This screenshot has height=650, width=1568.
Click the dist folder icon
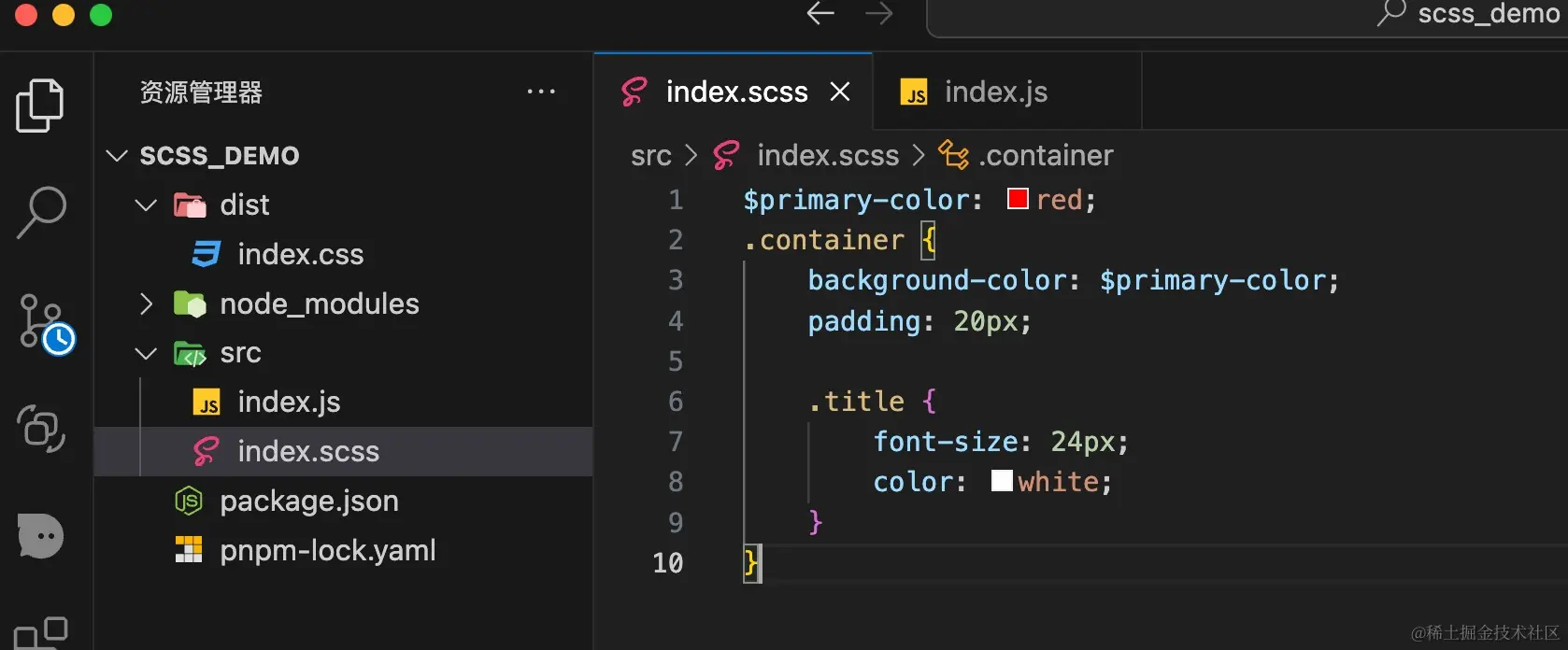coord(190,205)
